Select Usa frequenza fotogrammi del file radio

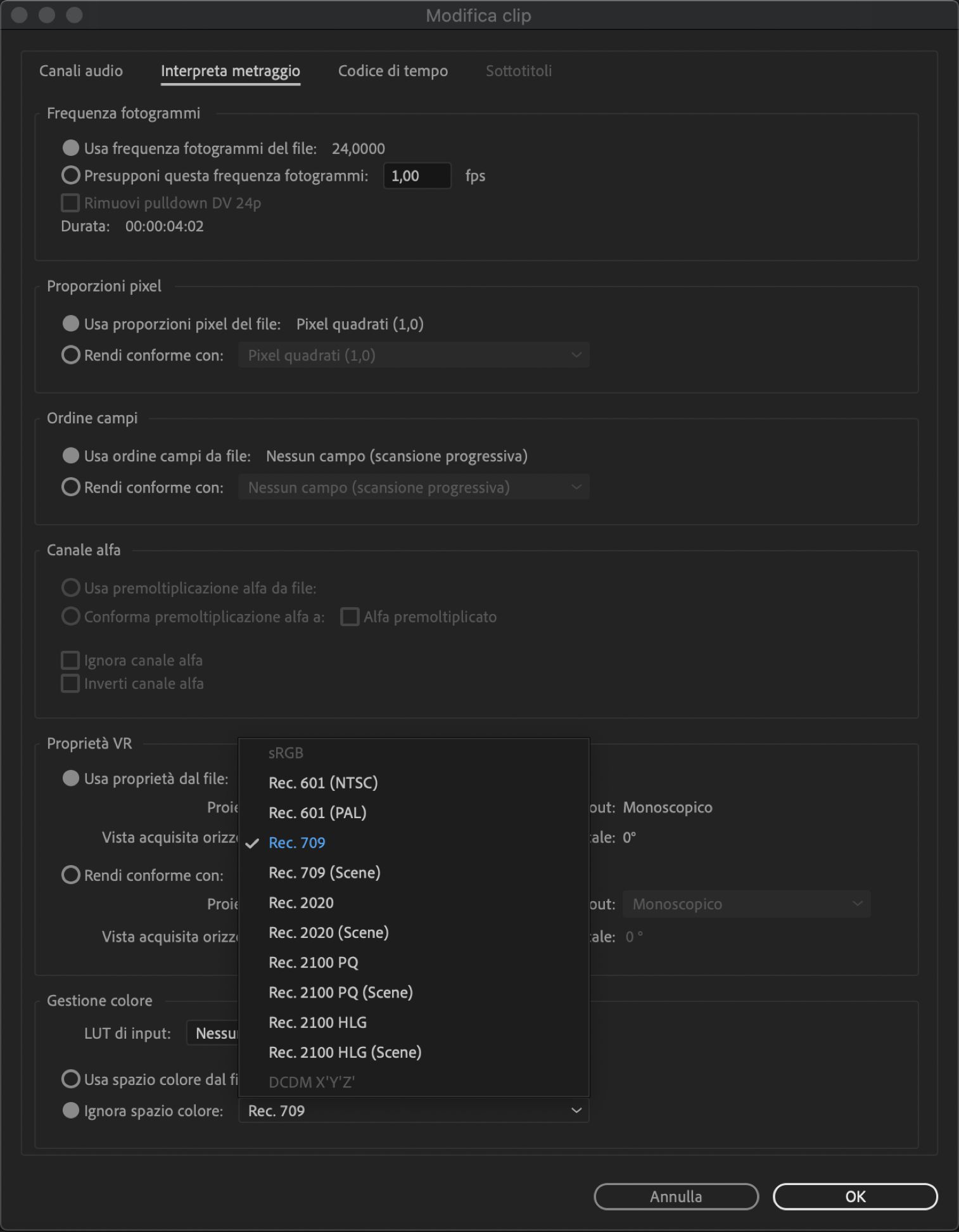(x=71, y=148)
